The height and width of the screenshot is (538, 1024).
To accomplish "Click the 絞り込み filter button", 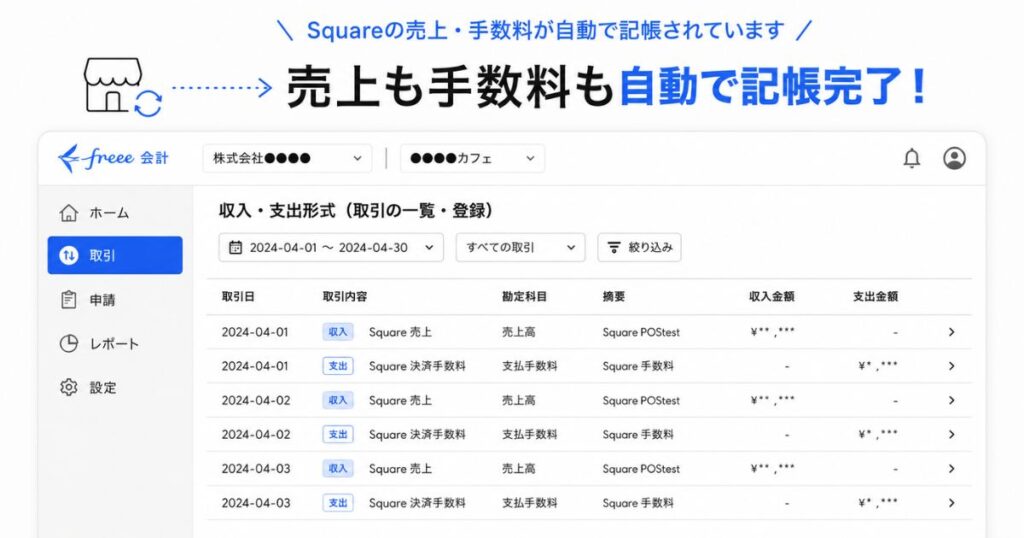I will click(x=639, y=247).
